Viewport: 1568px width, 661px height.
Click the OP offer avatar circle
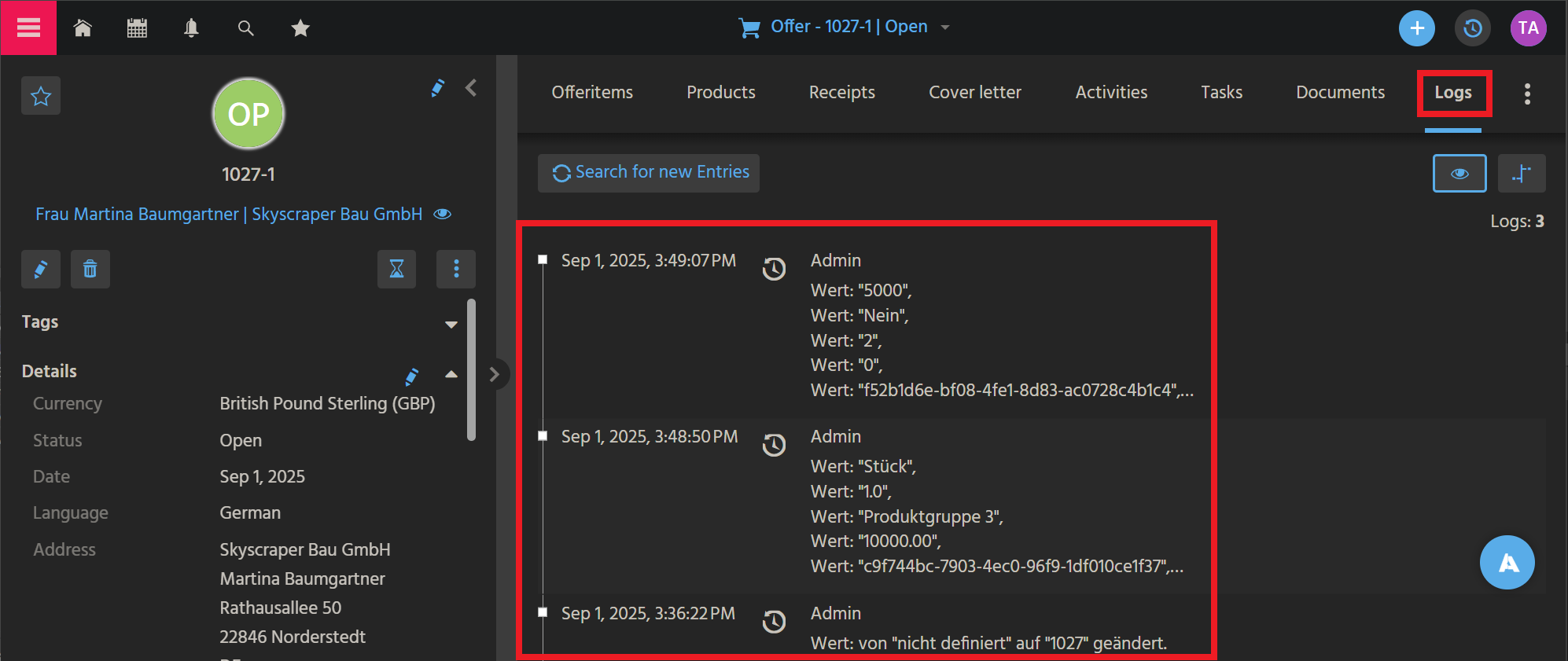point(248,114)
